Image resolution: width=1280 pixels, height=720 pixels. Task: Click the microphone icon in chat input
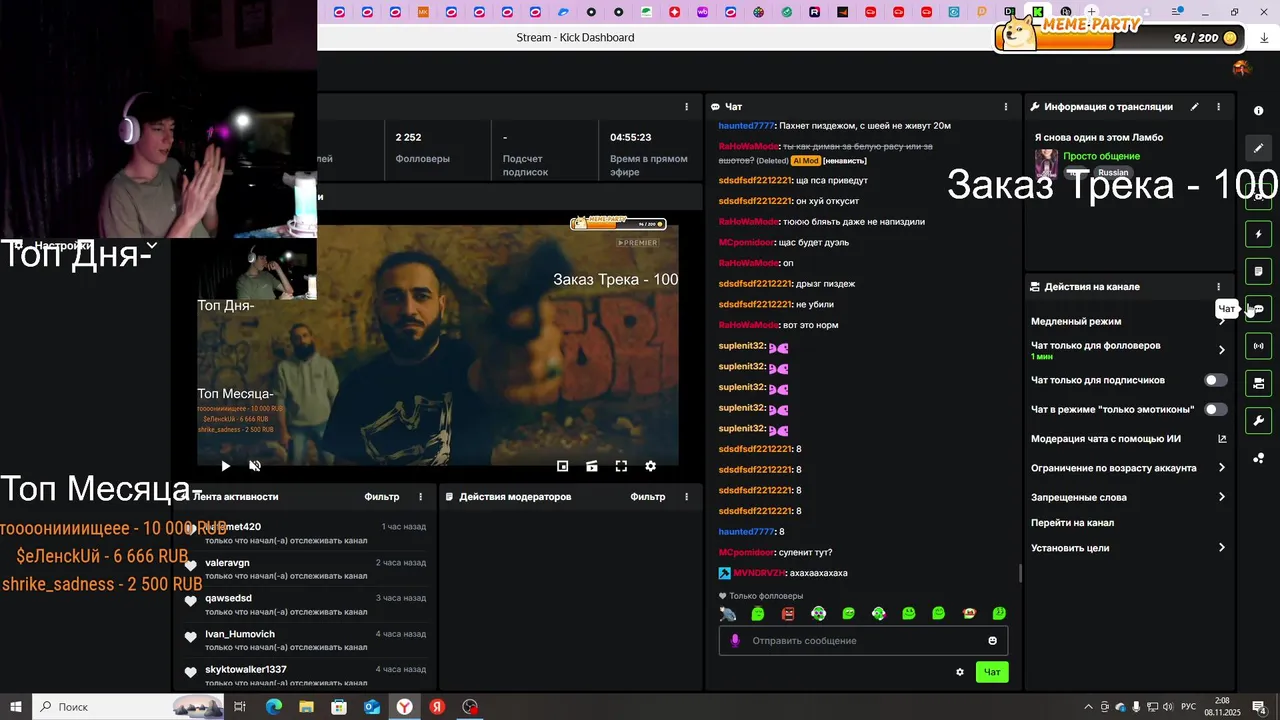[x=735, y=641]
